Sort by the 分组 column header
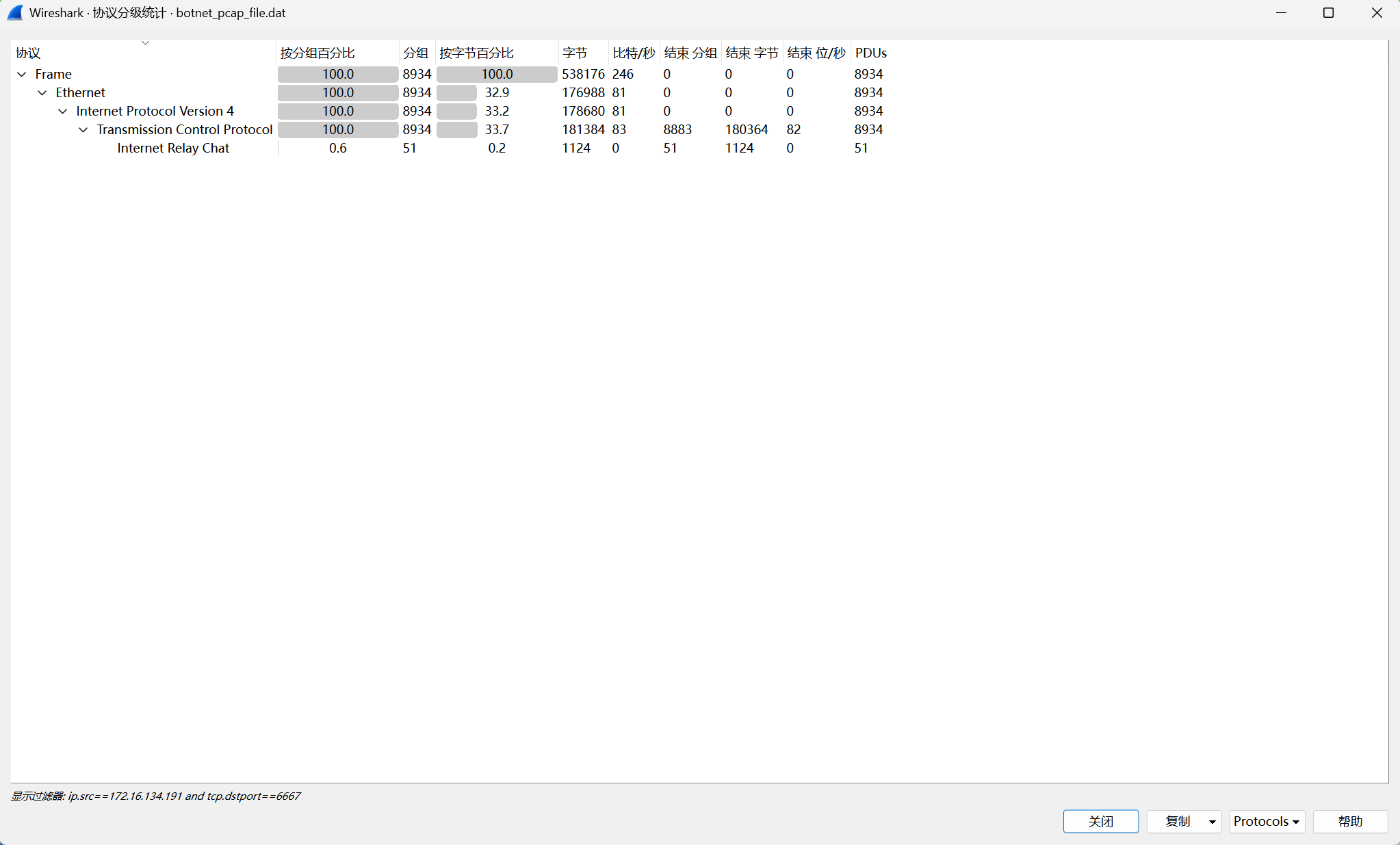The image size is (1400, 845). click(415, 53)
